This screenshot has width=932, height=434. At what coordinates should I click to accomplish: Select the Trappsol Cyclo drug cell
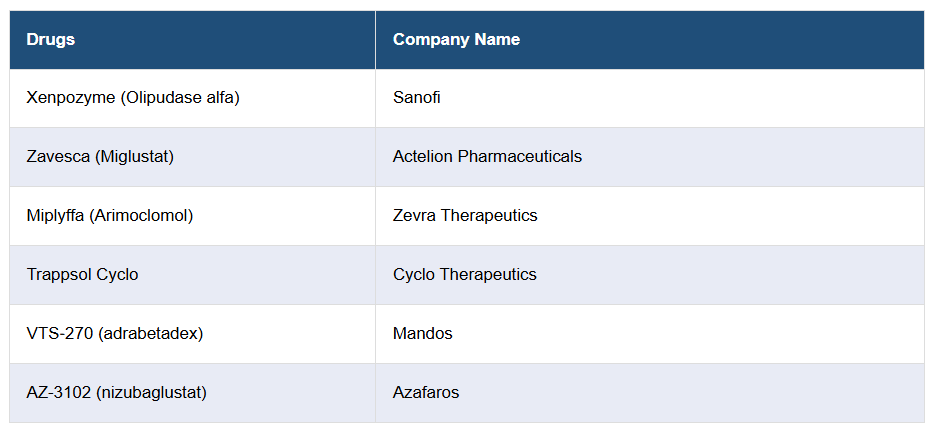83,275
